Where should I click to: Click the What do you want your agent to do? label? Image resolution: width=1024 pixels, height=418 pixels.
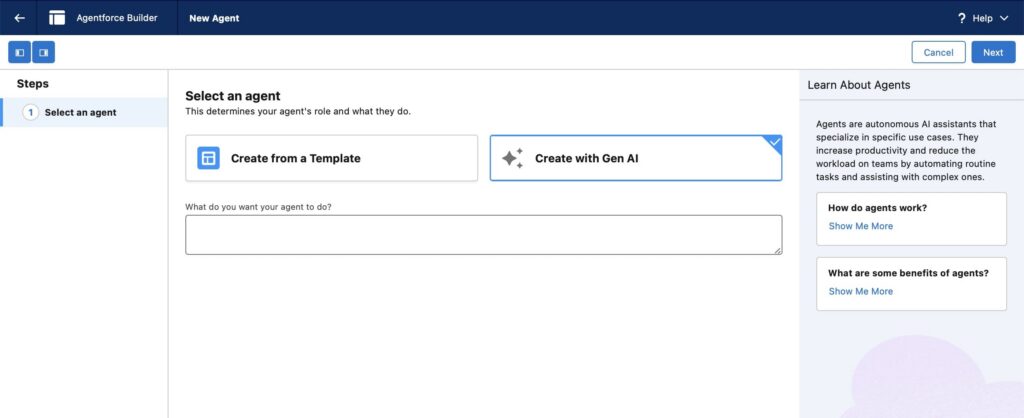pos(259,207)
